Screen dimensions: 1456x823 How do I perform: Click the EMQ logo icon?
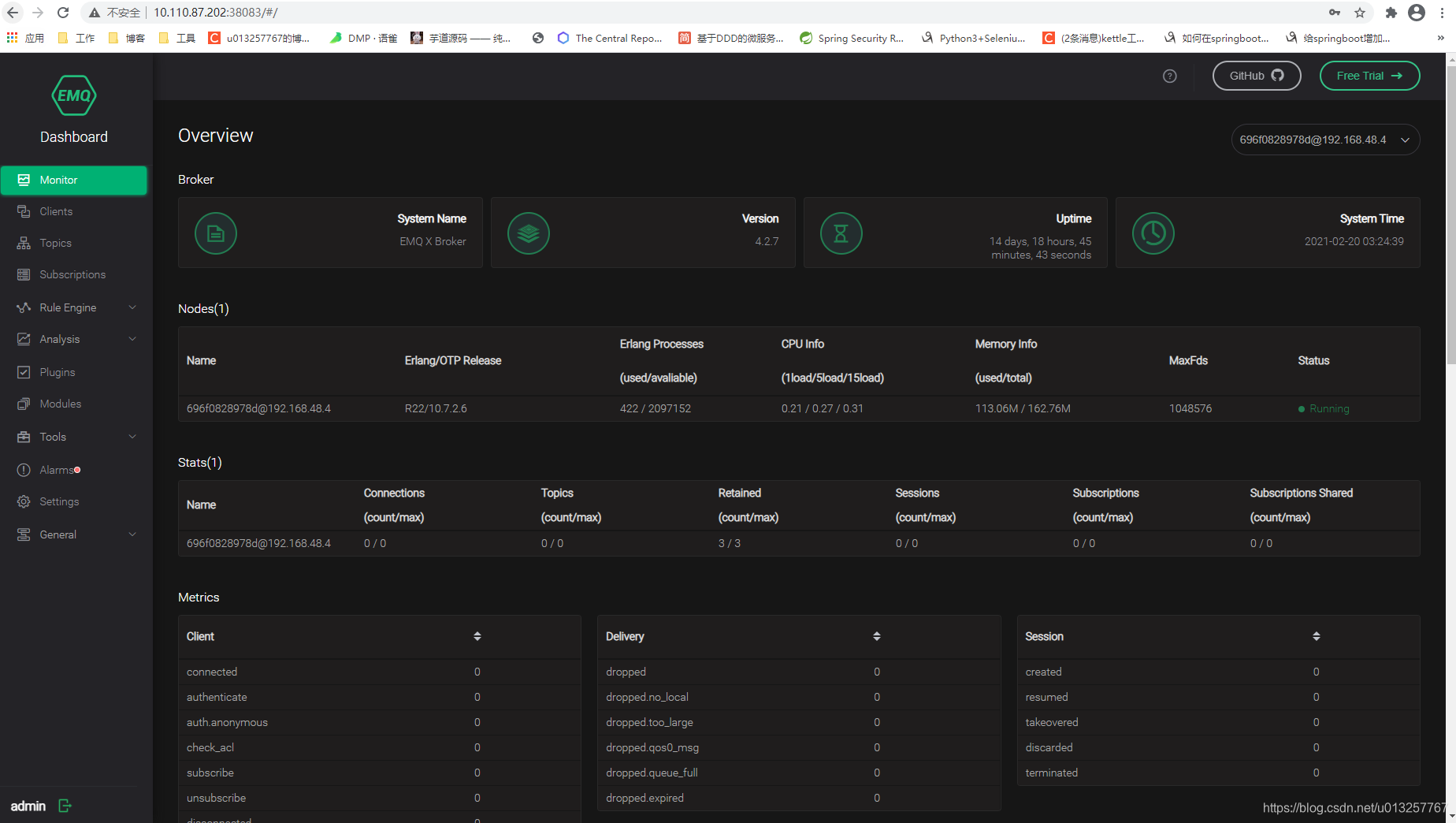coord(74,95)
